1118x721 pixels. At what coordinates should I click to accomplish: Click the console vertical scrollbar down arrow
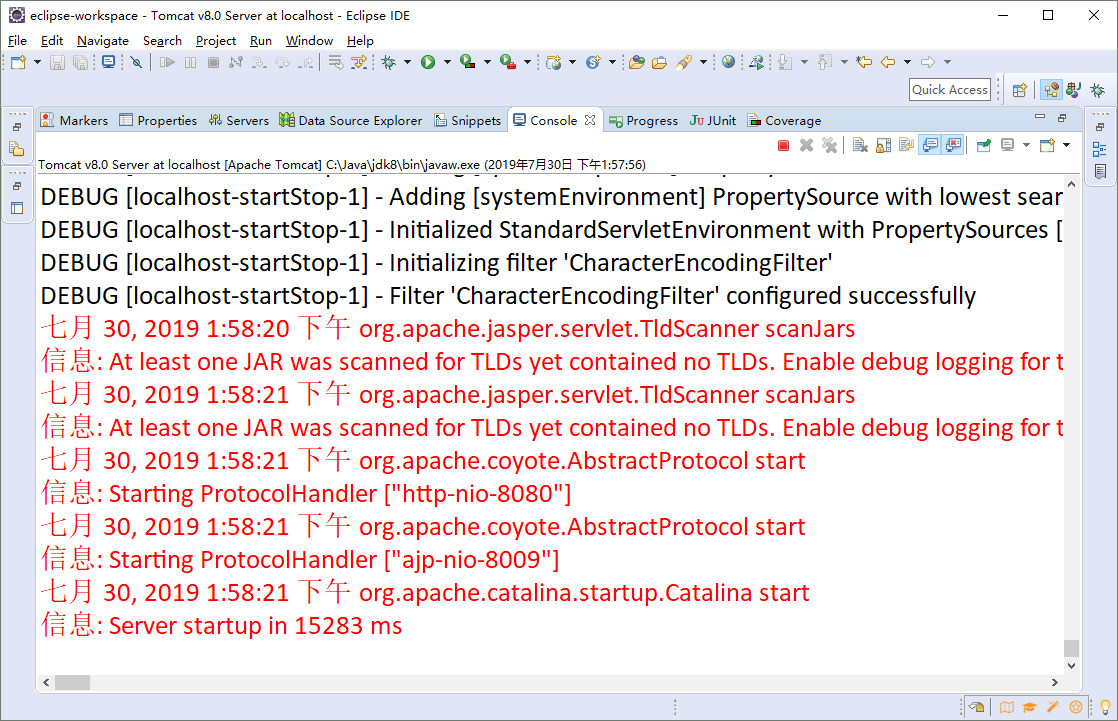[1071, 665]
